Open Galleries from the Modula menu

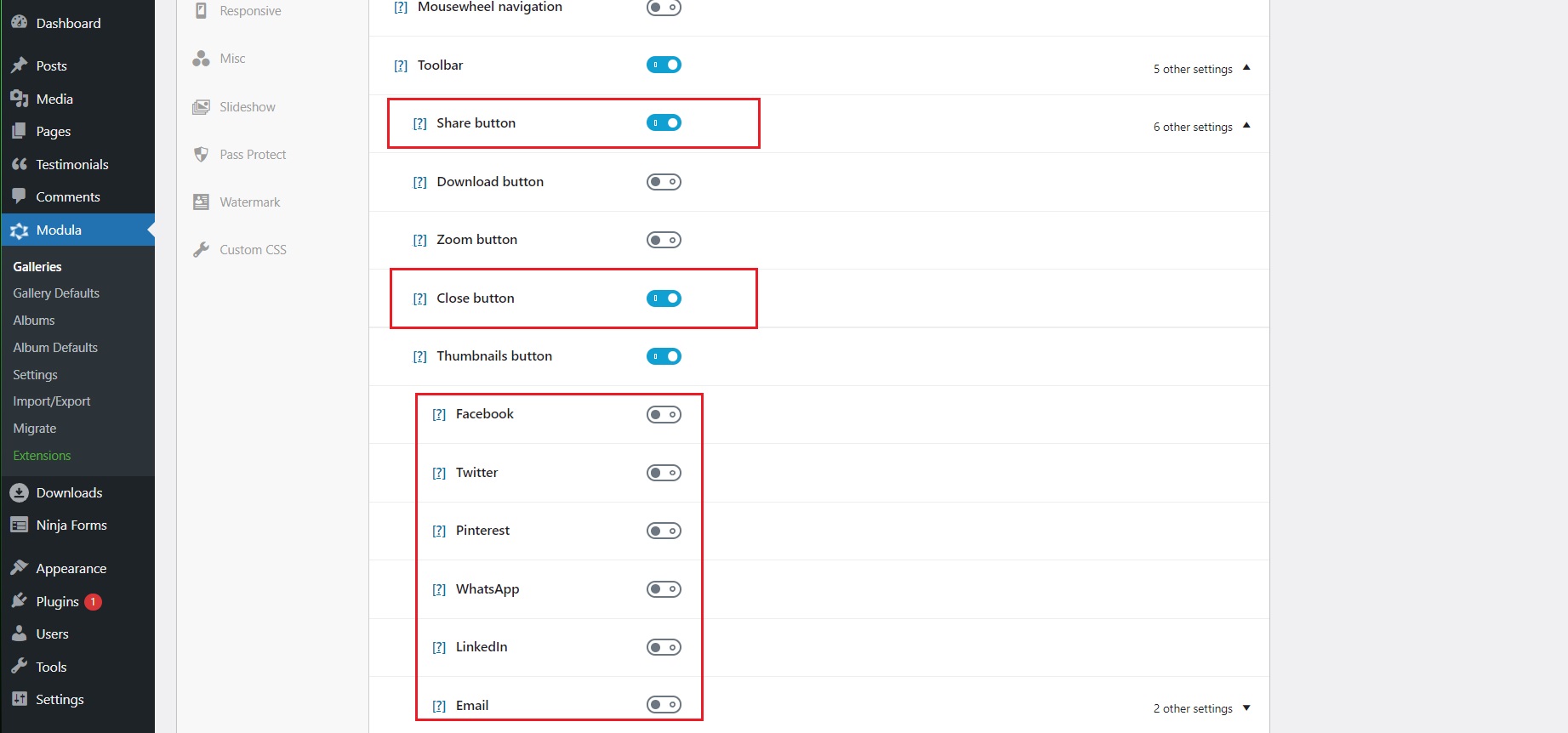37,266
